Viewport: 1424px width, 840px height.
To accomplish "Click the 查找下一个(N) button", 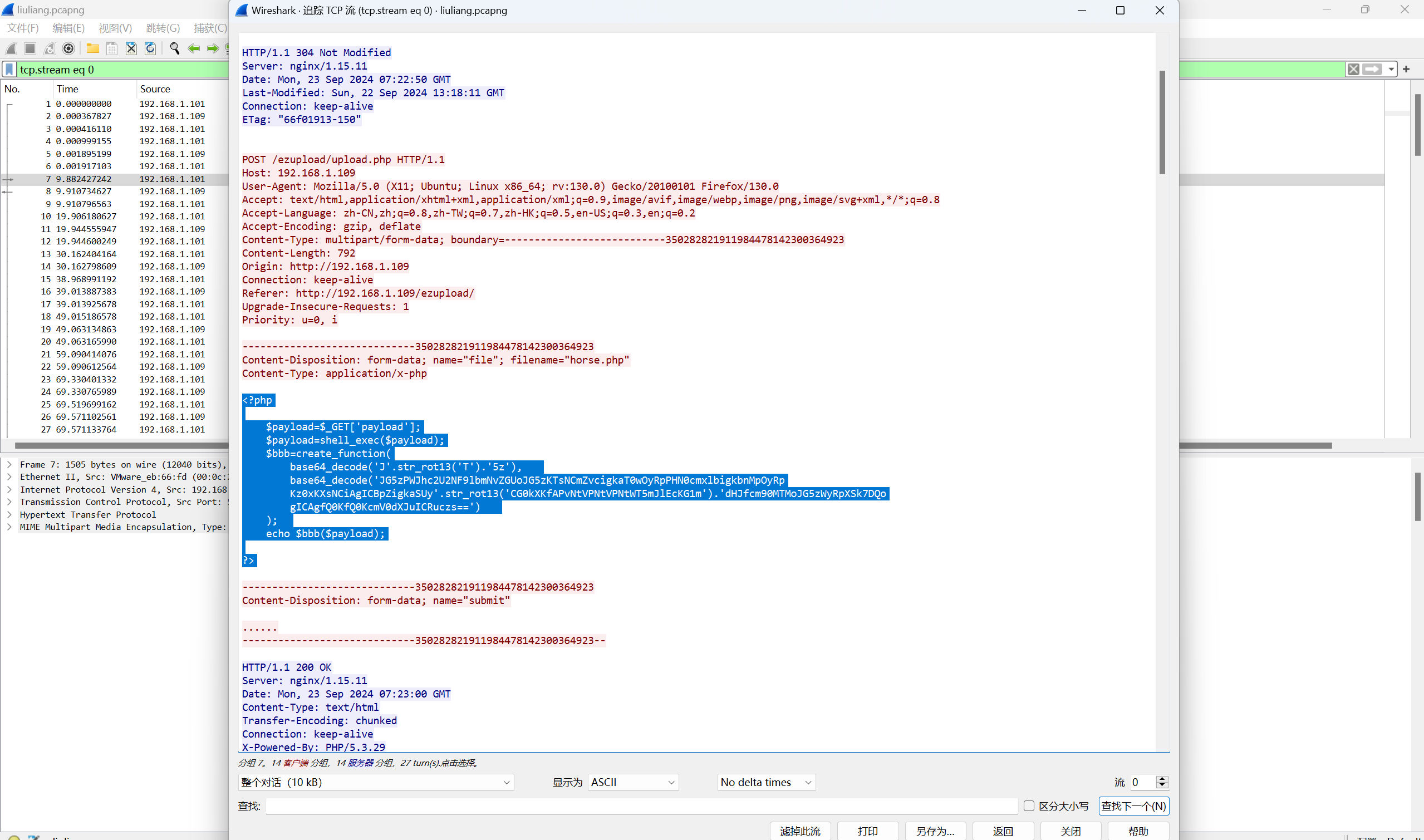I will [x=1133, y=805].
